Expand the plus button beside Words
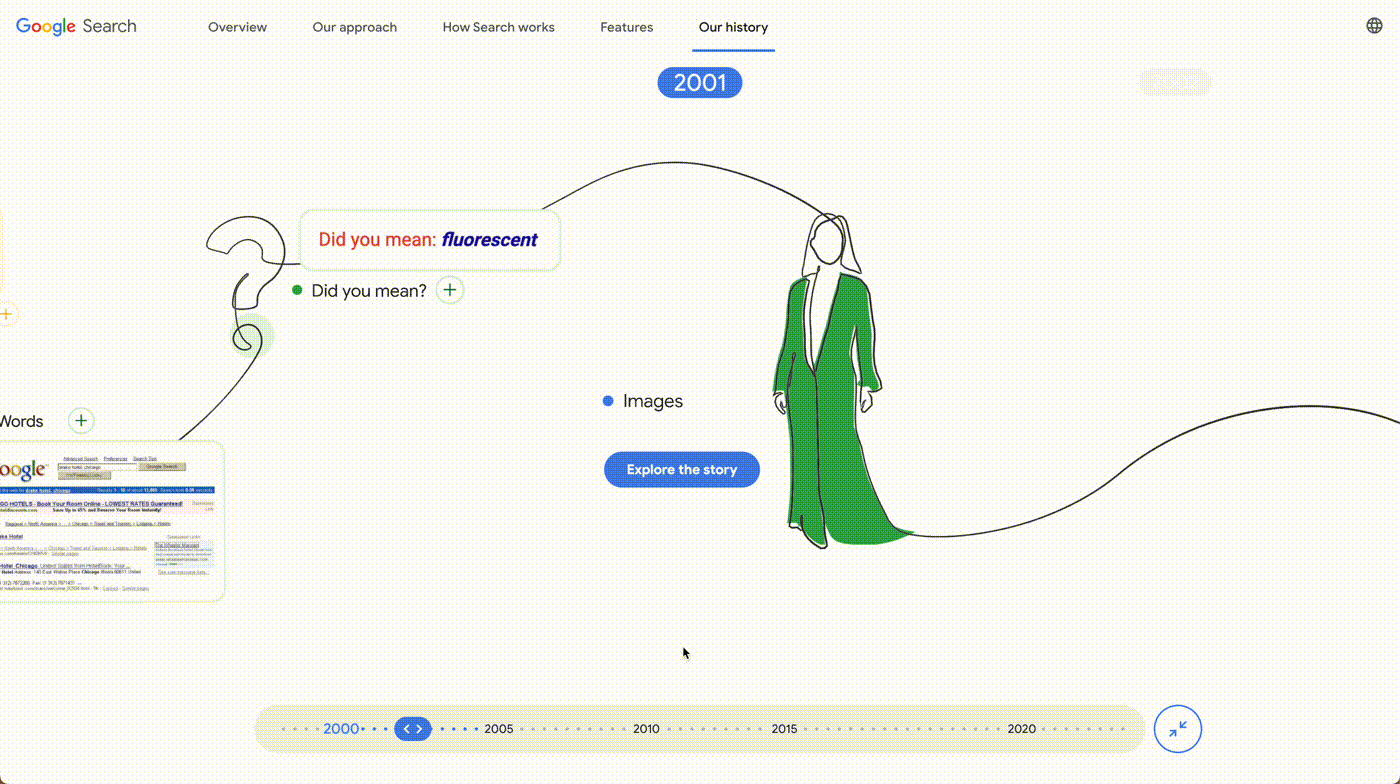This screenshot has width=1400, height=784. coord(81,421)
